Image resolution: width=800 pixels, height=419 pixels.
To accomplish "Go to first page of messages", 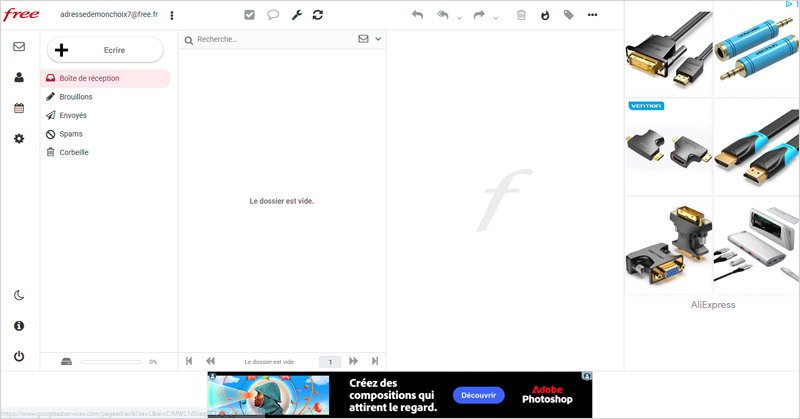I will [189, 361].
